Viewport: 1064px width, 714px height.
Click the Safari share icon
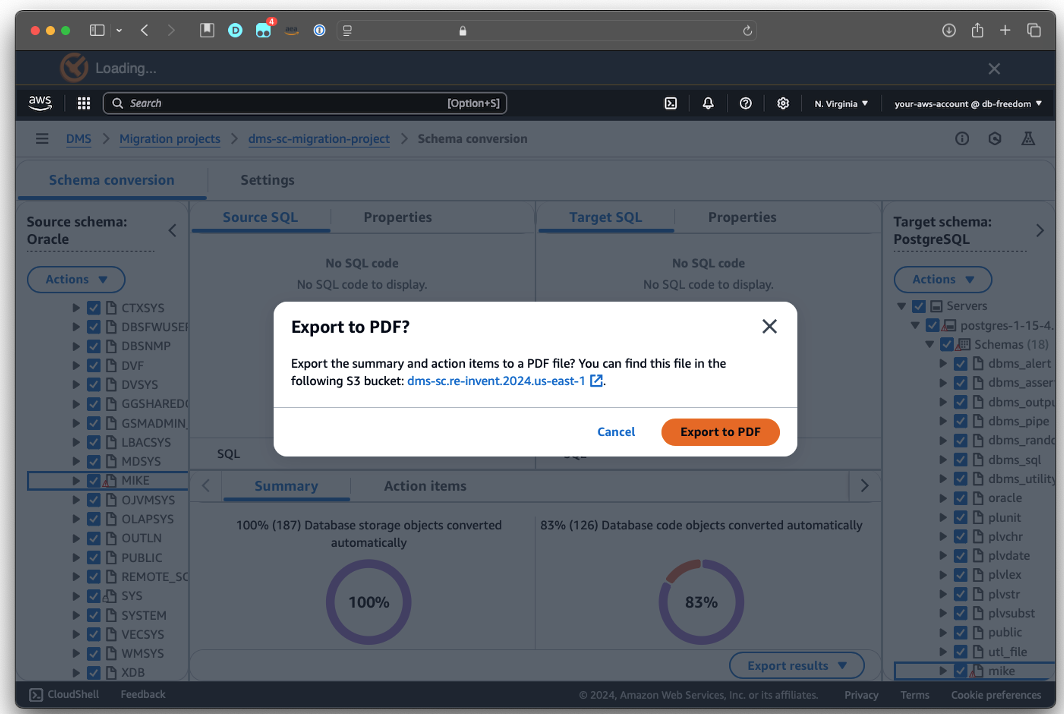(x=977, y=30)
